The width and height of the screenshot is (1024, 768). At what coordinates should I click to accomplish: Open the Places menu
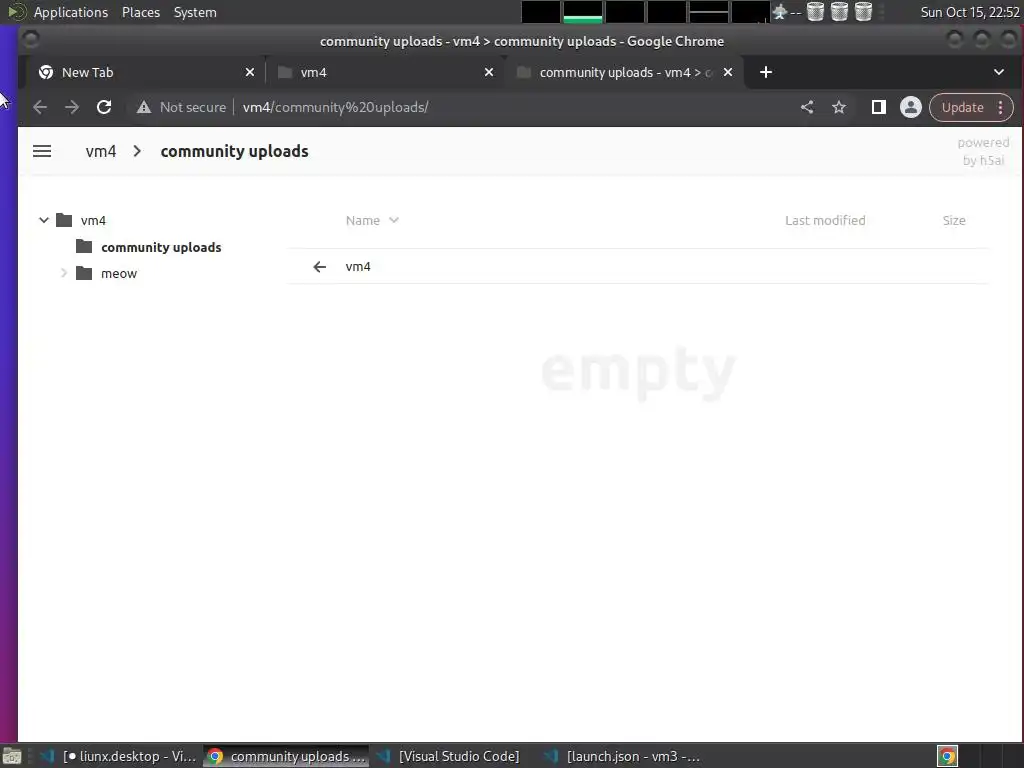(141, 12)
